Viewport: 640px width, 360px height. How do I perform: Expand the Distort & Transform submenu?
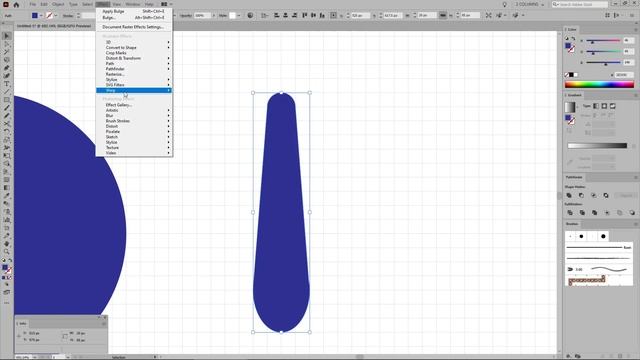[134, 58]
